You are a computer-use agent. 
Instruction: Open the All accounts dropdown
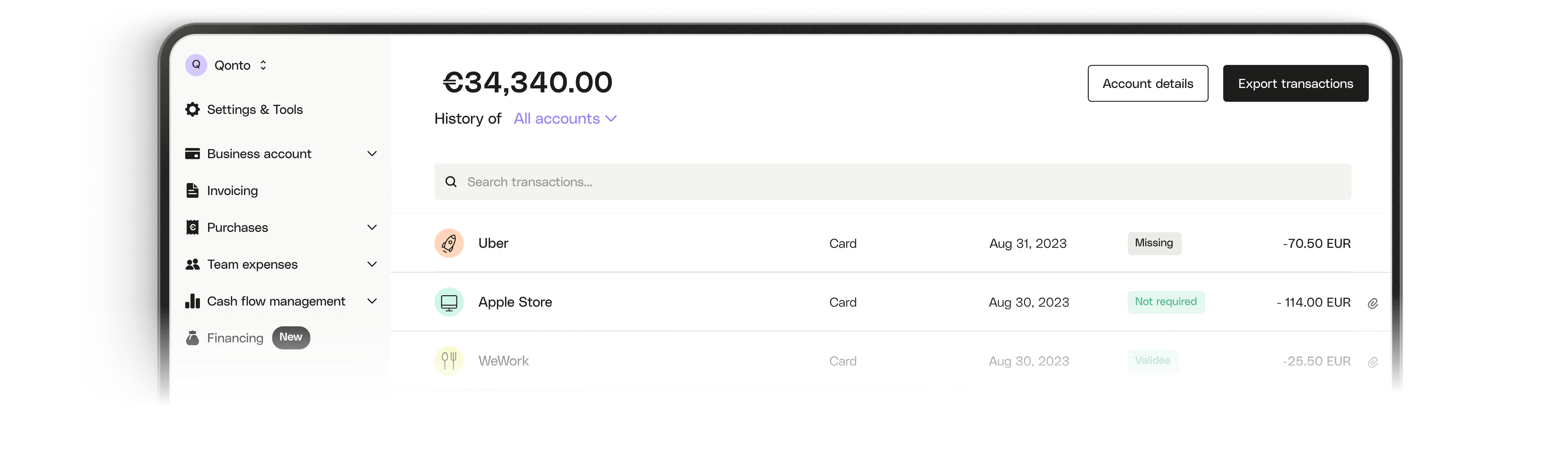tap(565, 119)
